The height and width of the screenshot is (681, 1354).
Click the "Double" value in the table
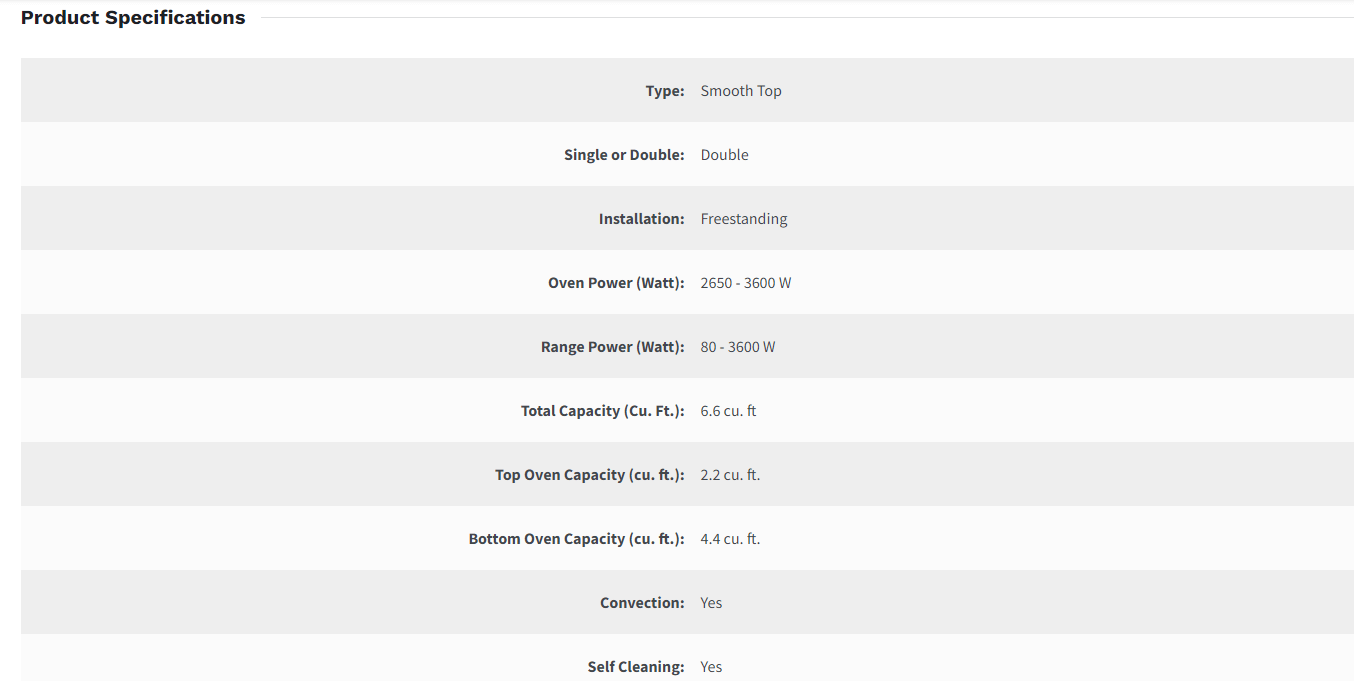point(724,155)
